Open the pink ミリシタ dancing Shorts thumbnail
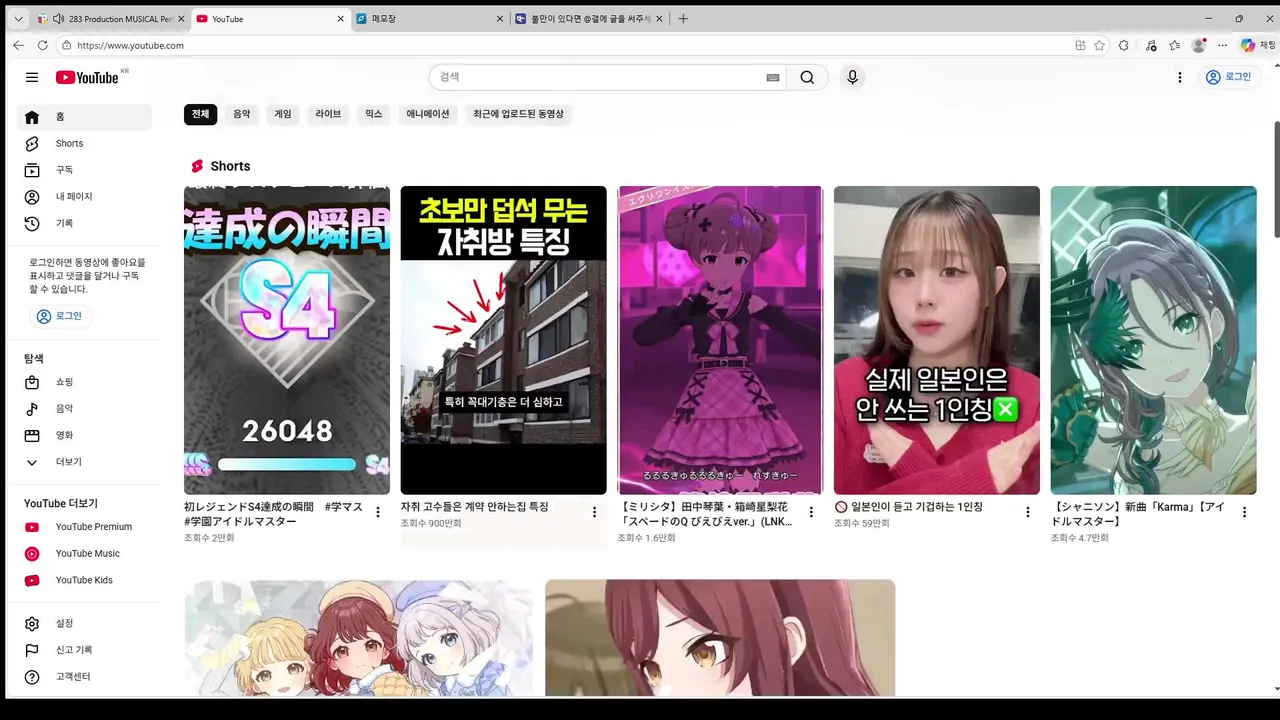The image size is (1280, 720). click(x=720, y=340)
